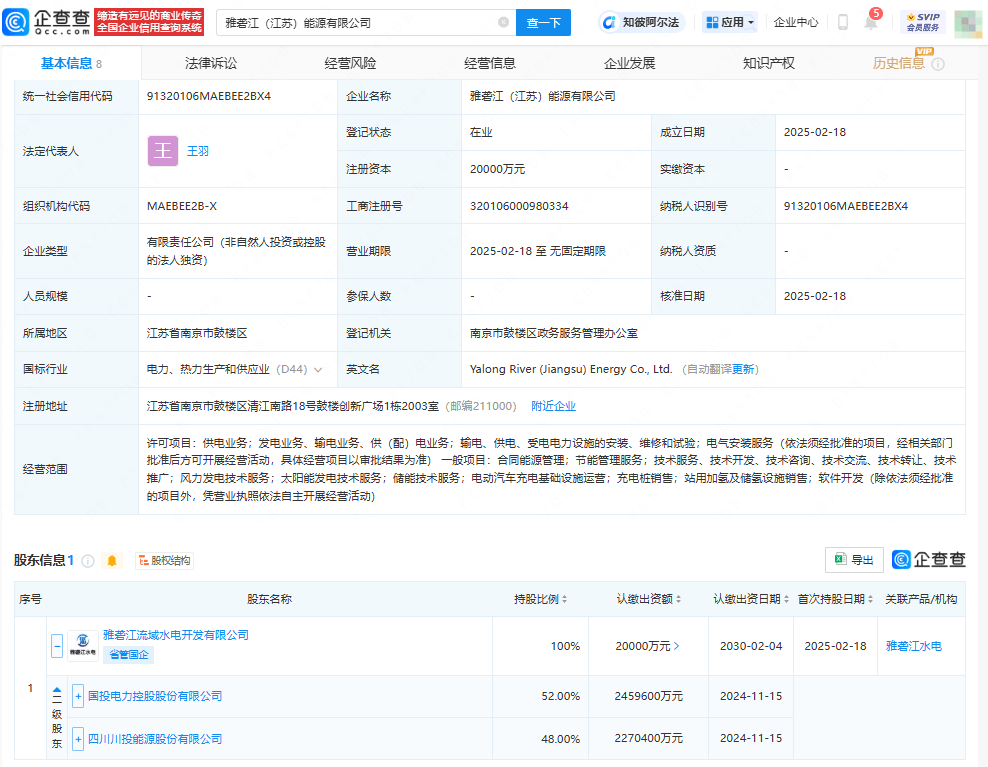Open 四川川投能源股份有限公司 link
The image size is (988, 767).
click(x=155, y=739)
